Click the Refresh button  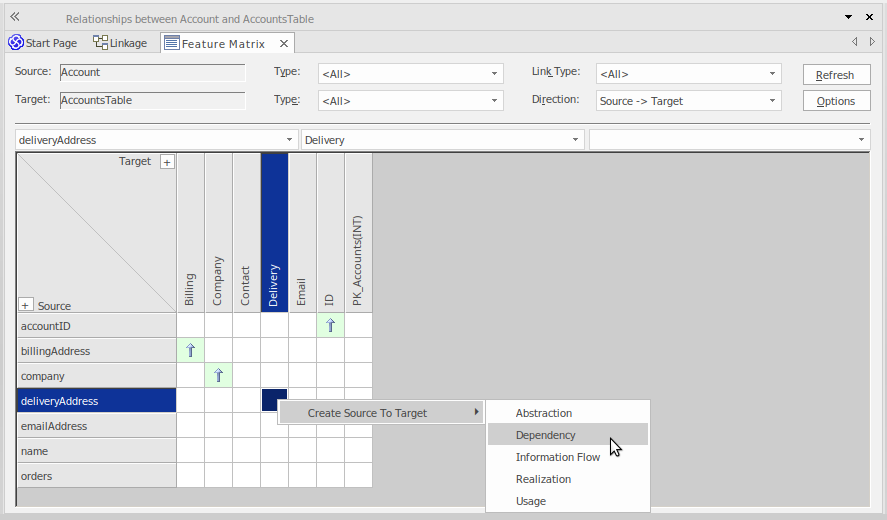[835, 75]
